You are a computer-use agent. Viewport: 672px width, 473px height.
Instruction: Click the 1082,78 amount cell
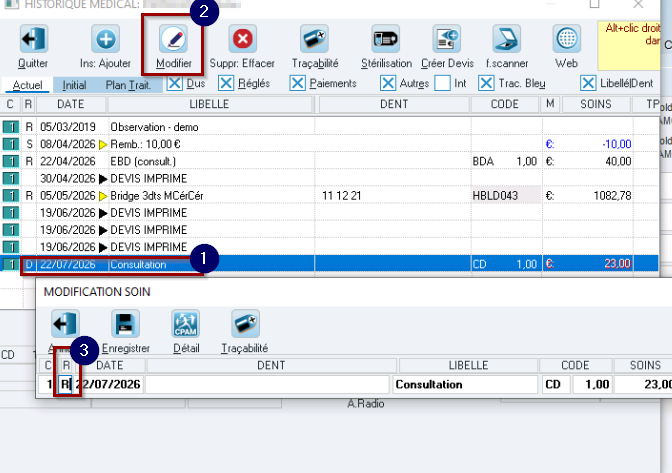(612, 196)
